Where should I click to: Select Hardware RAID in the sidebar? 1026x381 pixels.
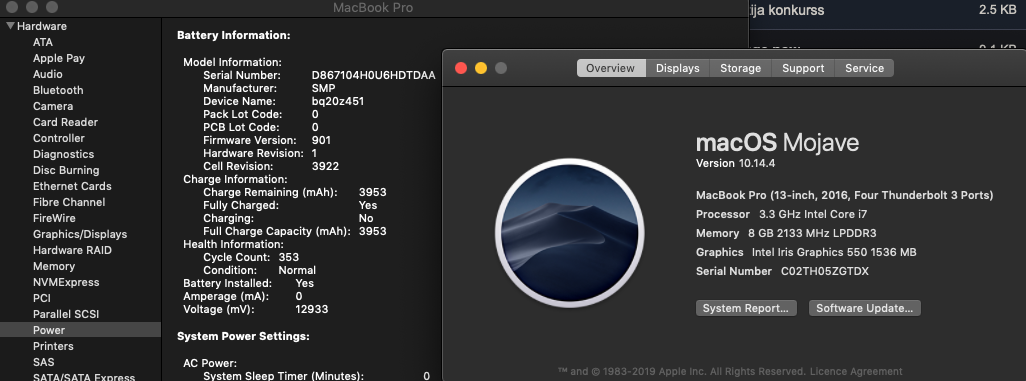(72, 251)
